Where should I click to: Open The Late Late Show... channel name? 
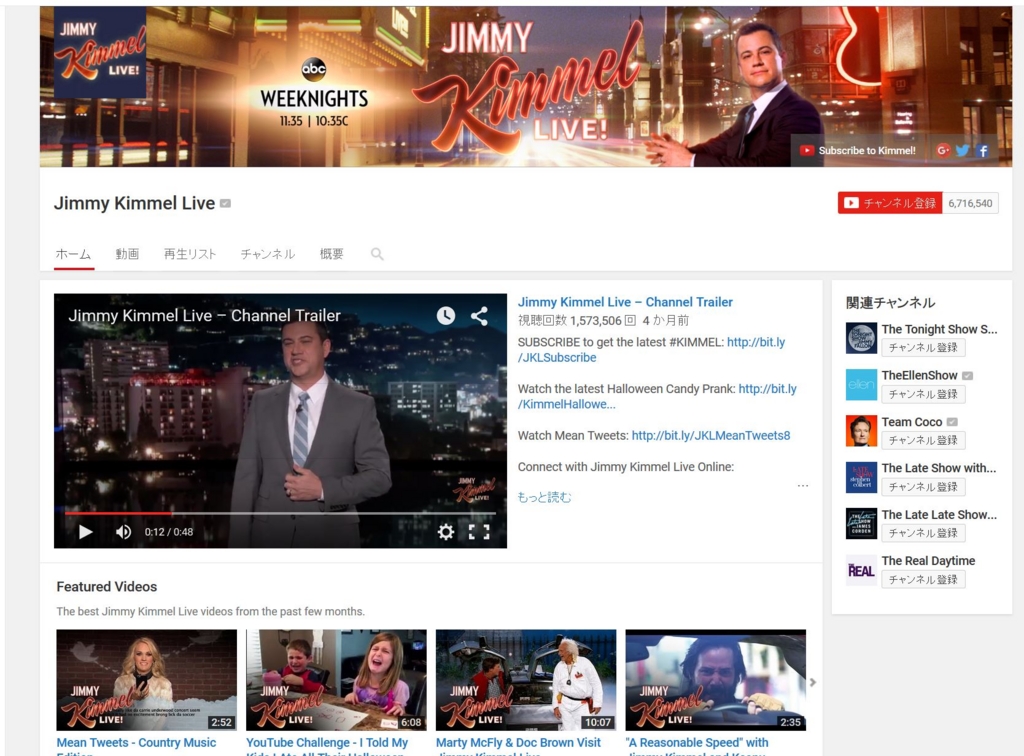pyautogui.click(x=939, y=515)
